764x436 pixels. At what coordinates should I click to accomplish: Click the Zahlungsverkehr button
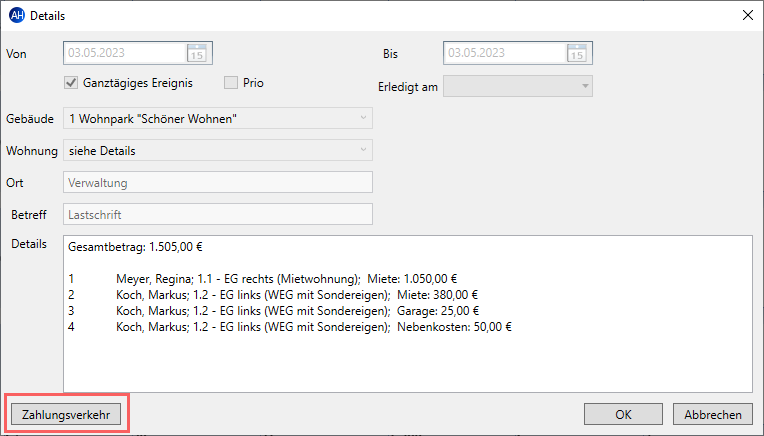(66, 415)
